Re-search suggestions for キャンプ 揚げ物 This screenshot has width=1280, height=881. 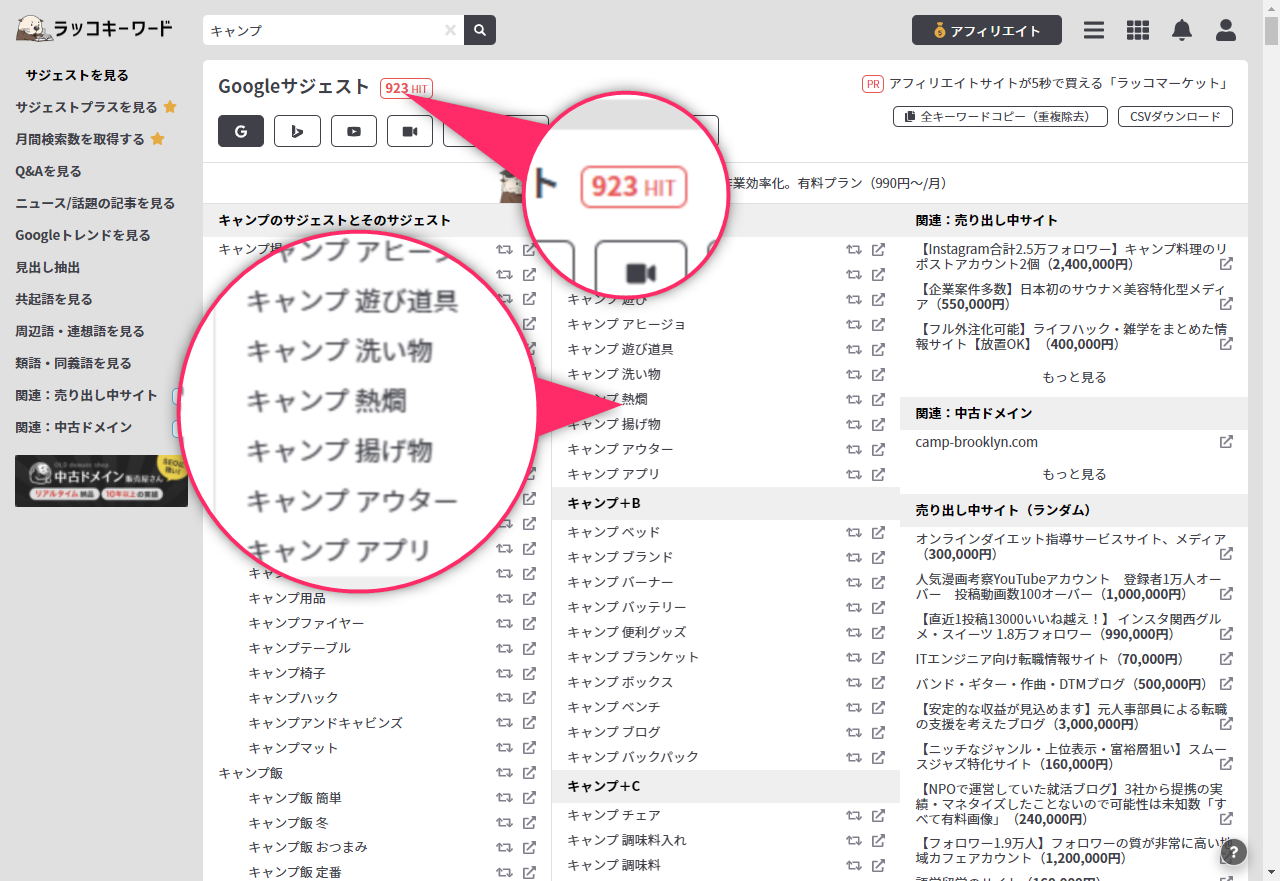[854, 424]
